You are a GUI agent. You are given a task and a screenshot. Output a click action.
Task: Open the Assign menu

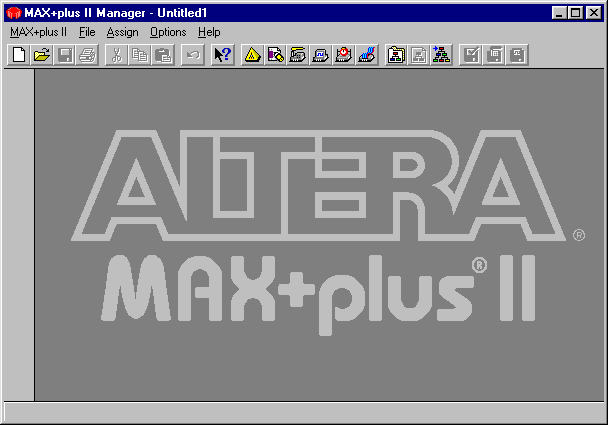pyautogui.click(x=123, y=32)
